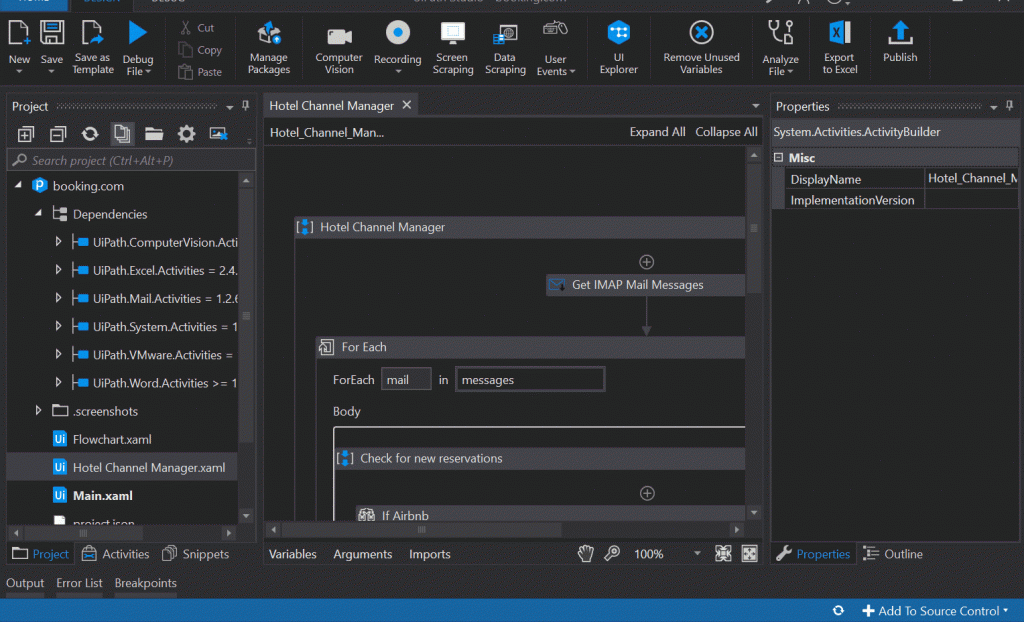Switch to Snippets tab
This screenshot has width=1024, height=622.
tap(195, 554)
